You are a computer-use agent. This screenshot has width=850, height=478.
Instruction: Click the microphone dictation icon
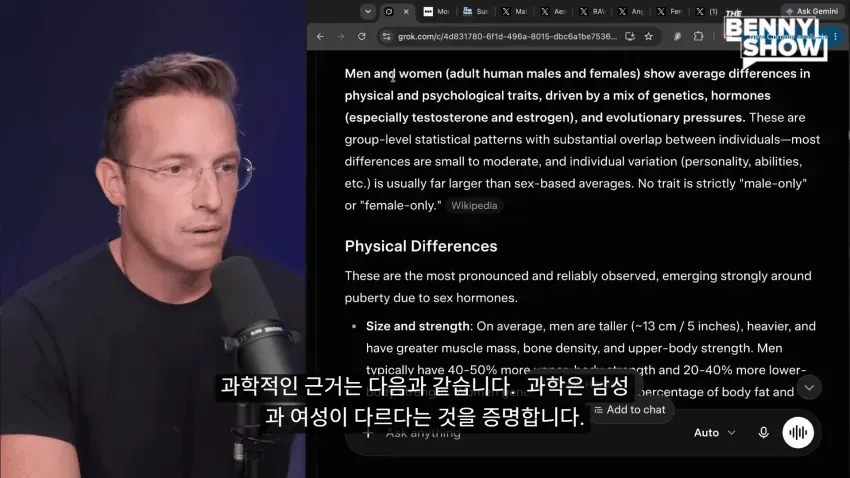tap(763, 432)
